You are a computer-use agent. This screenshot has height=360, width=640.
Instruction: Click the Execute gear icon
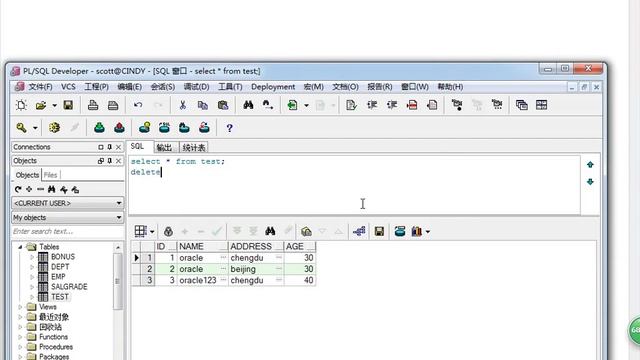pos(54,128)
